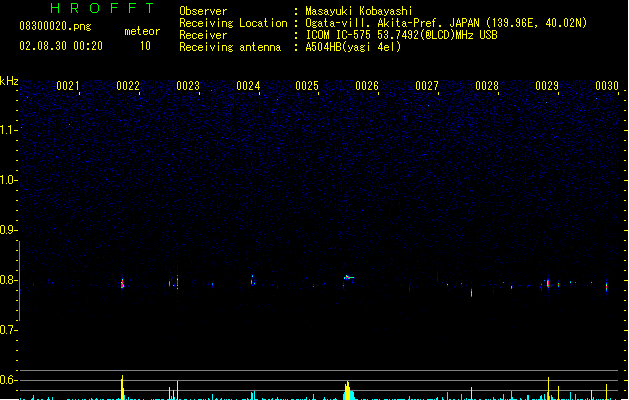Click the 0.7 kHz axis label
The width and height of the screenshot is (629, 400).
pyautogui.click(x=8, y=330)
